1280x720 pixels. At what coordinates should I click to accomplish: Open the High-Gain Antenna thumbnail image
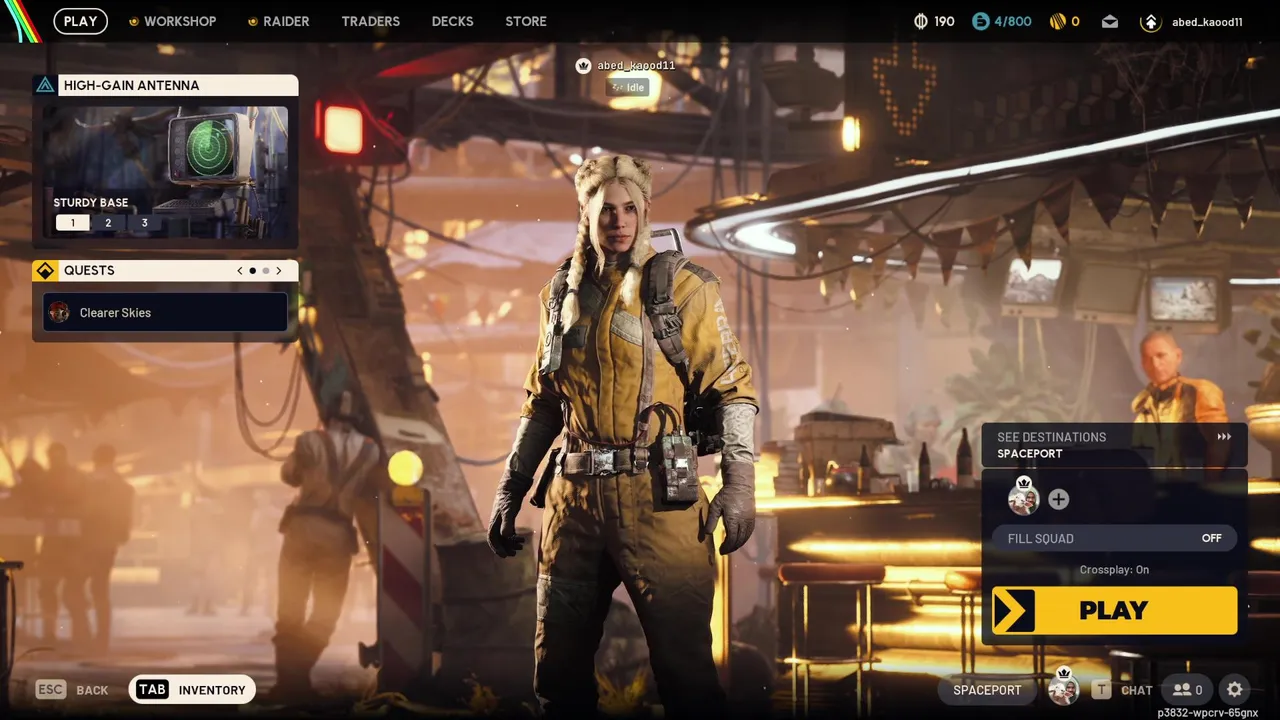165,175
